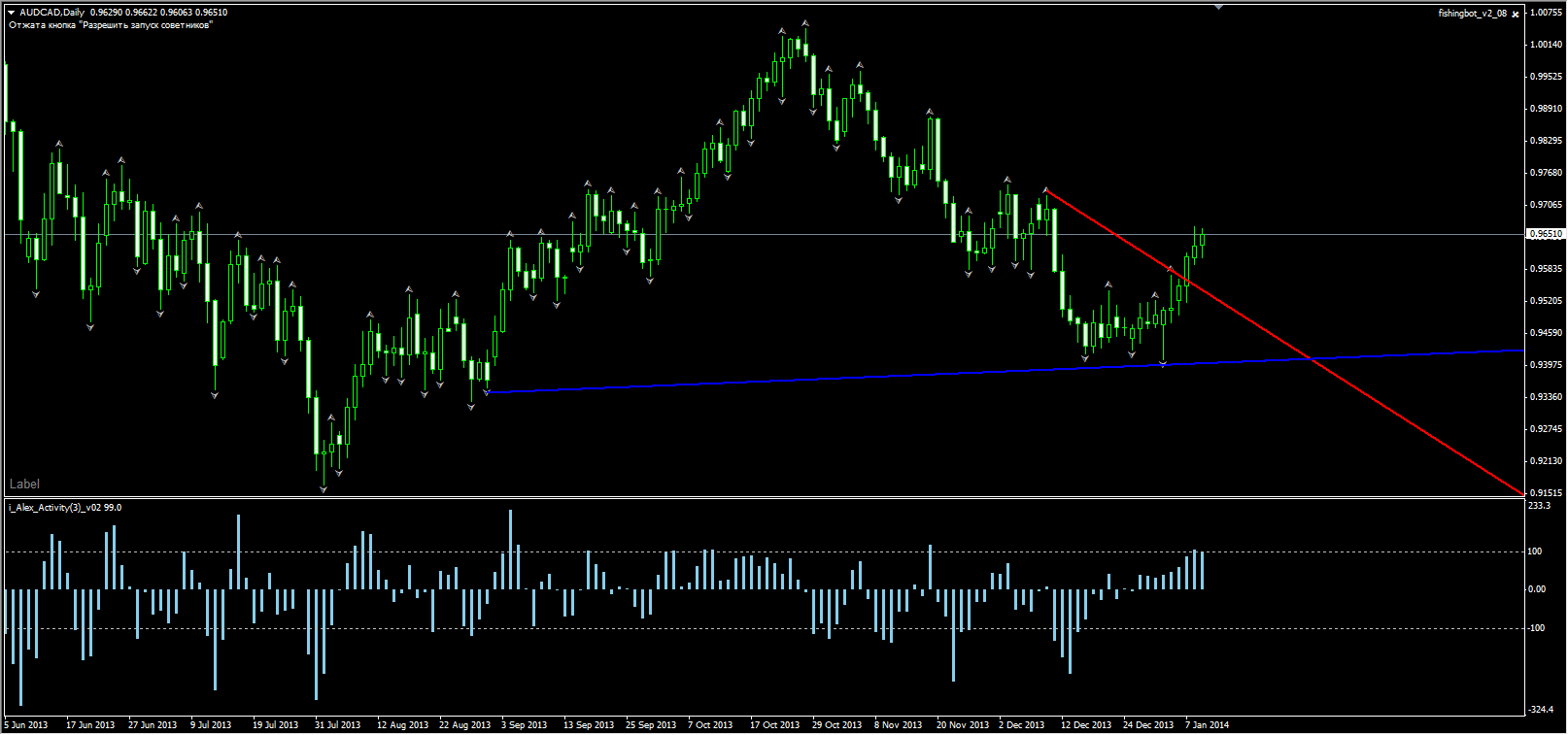Click the 3 Sep 2013 date label

524,725
